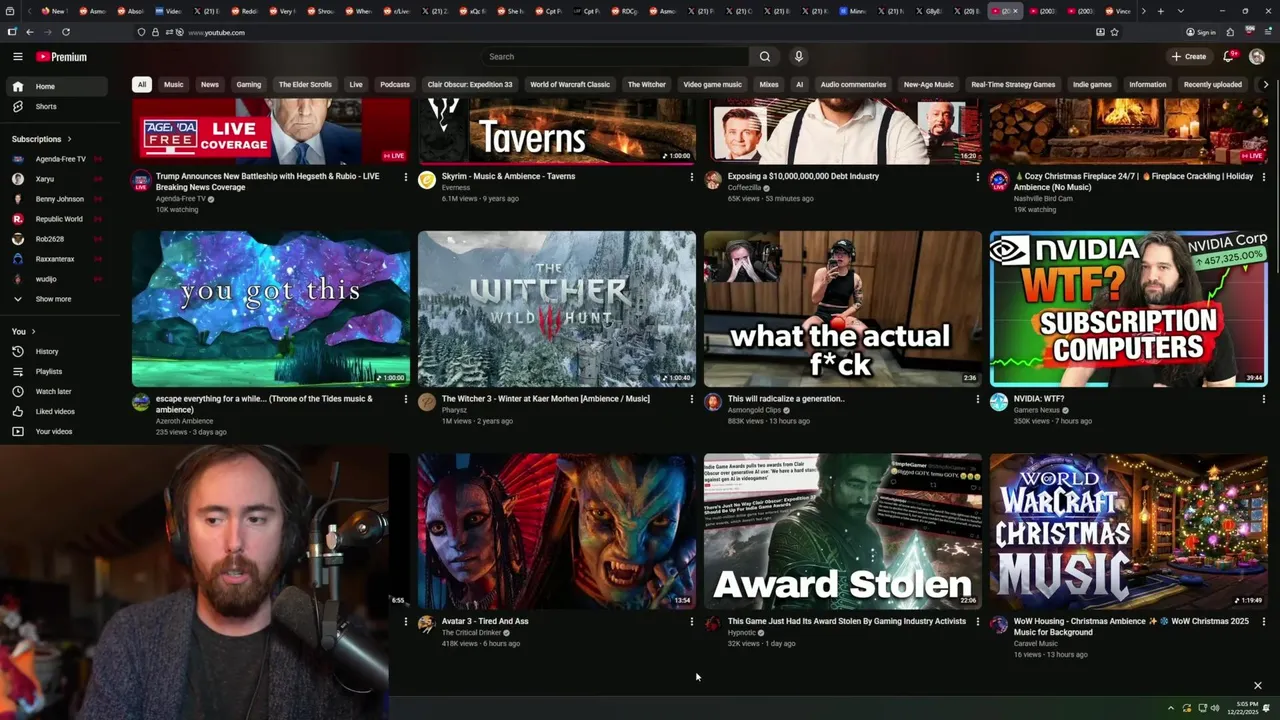Screen dimensions: 1280x720
Task: Play the Award Stolen thumbnail video
Action: point(843,531)
